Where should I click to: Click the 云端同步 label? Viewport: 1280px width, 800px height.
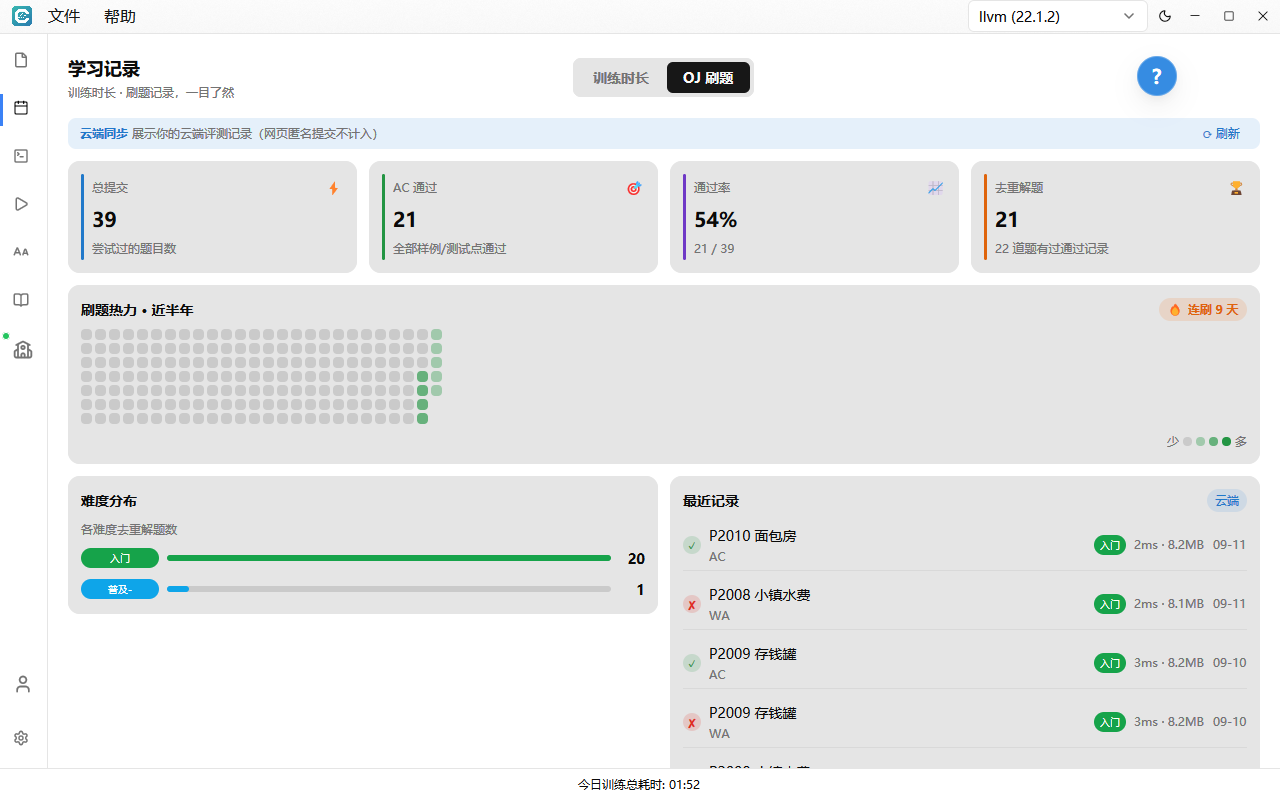point(104,134)
